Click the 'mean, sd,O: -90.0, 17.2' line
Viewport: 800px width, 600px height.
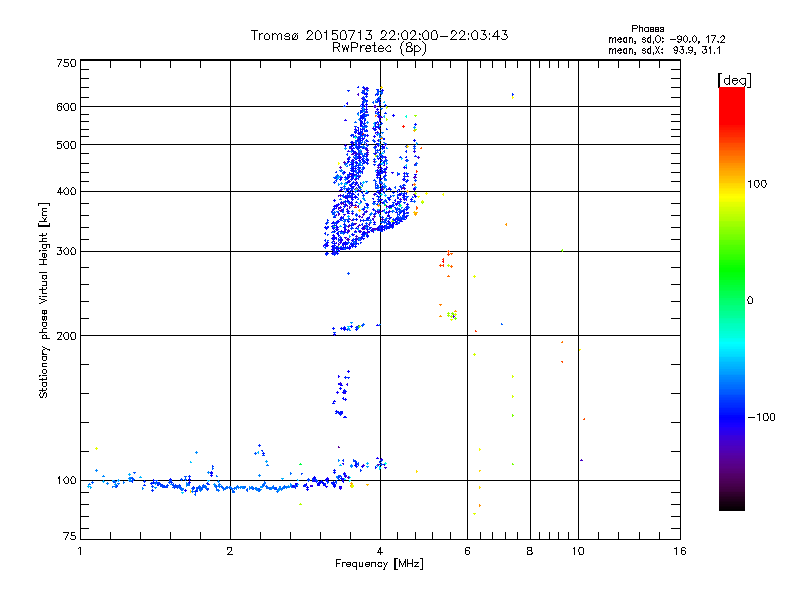point(666,39)
